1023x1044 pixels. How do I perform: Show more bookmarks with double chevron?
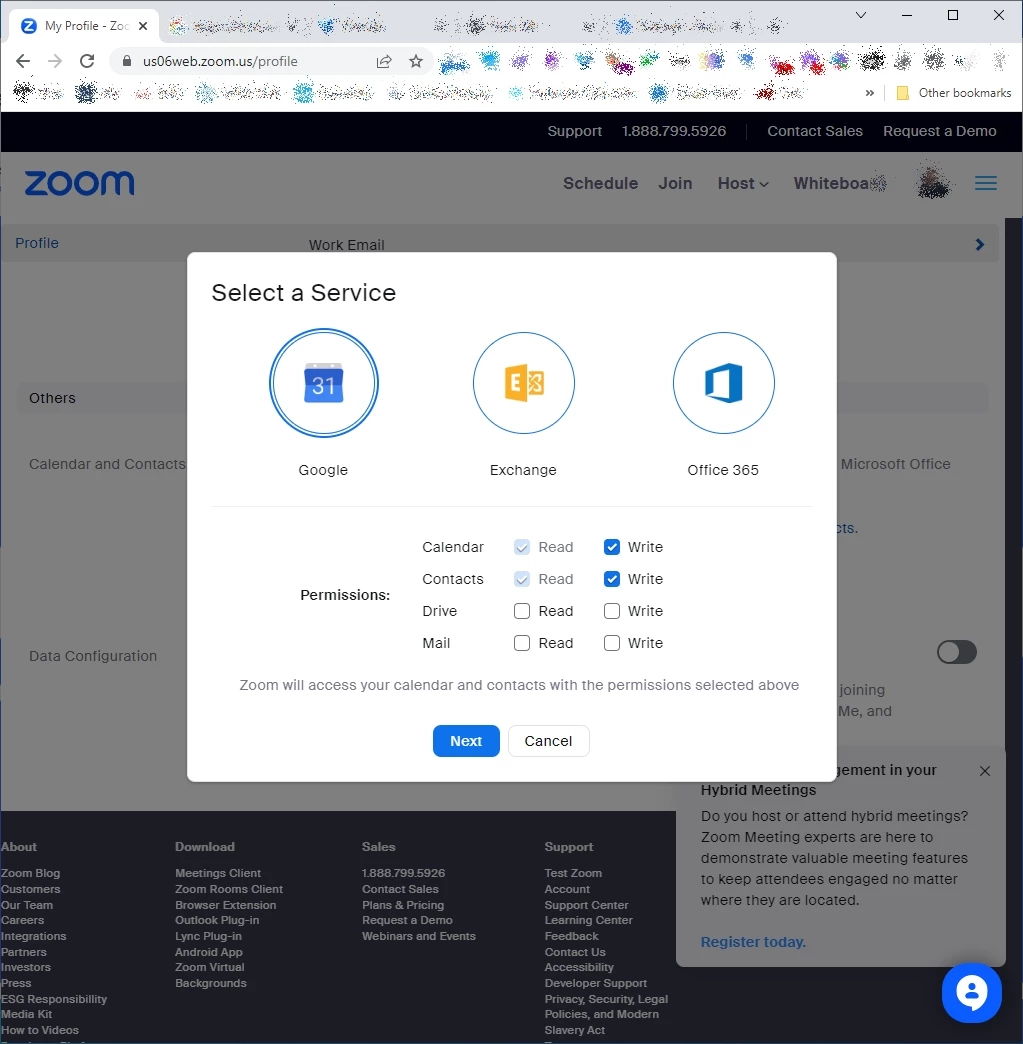(x=869, y=93)
